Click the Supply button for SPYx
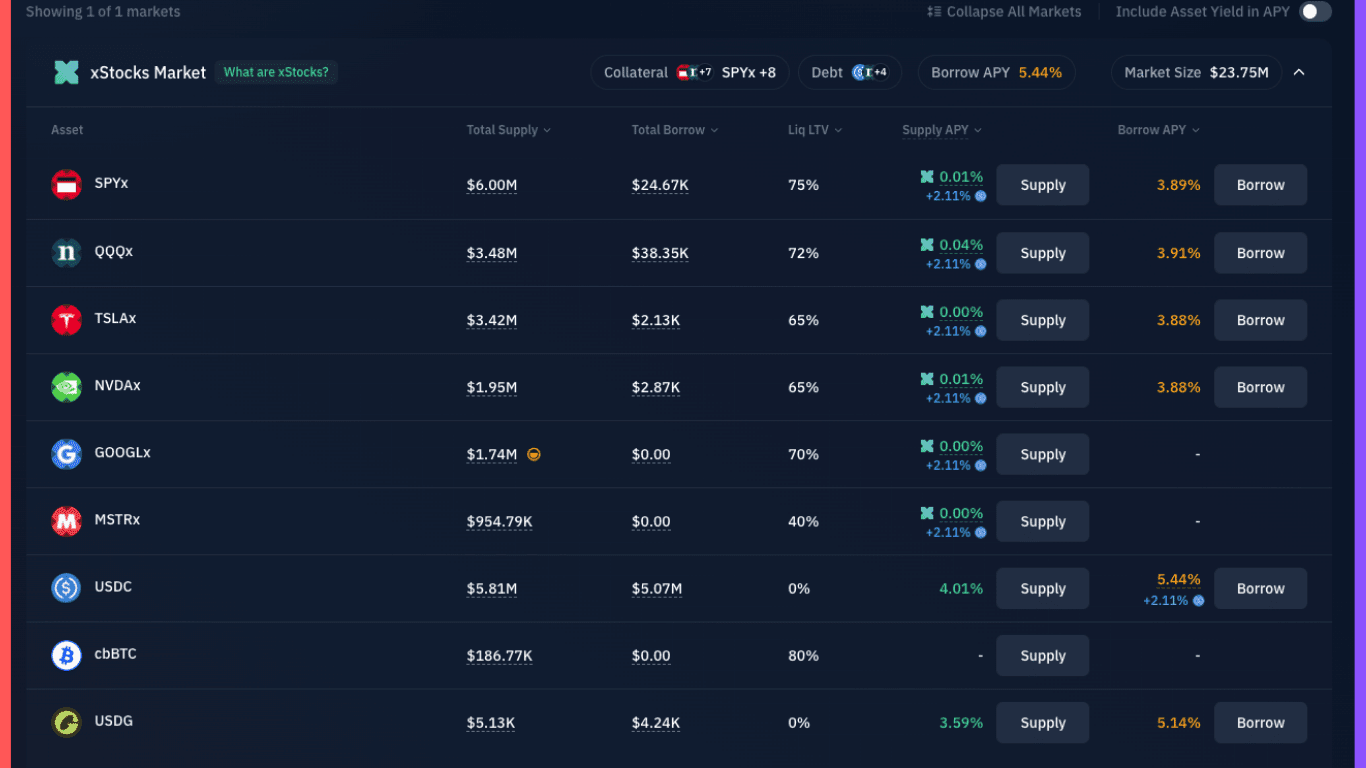1366x768 pixels. click(x=1042, y=184)
